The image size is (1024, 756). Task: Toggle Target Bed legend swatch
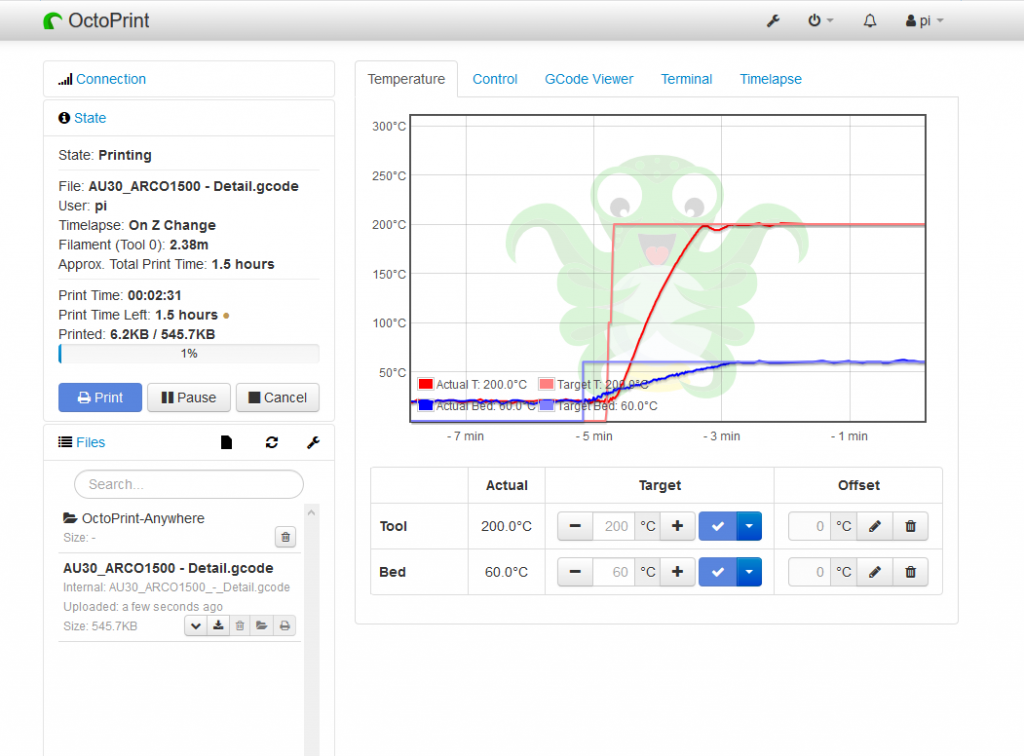click(x=547, y=405)
